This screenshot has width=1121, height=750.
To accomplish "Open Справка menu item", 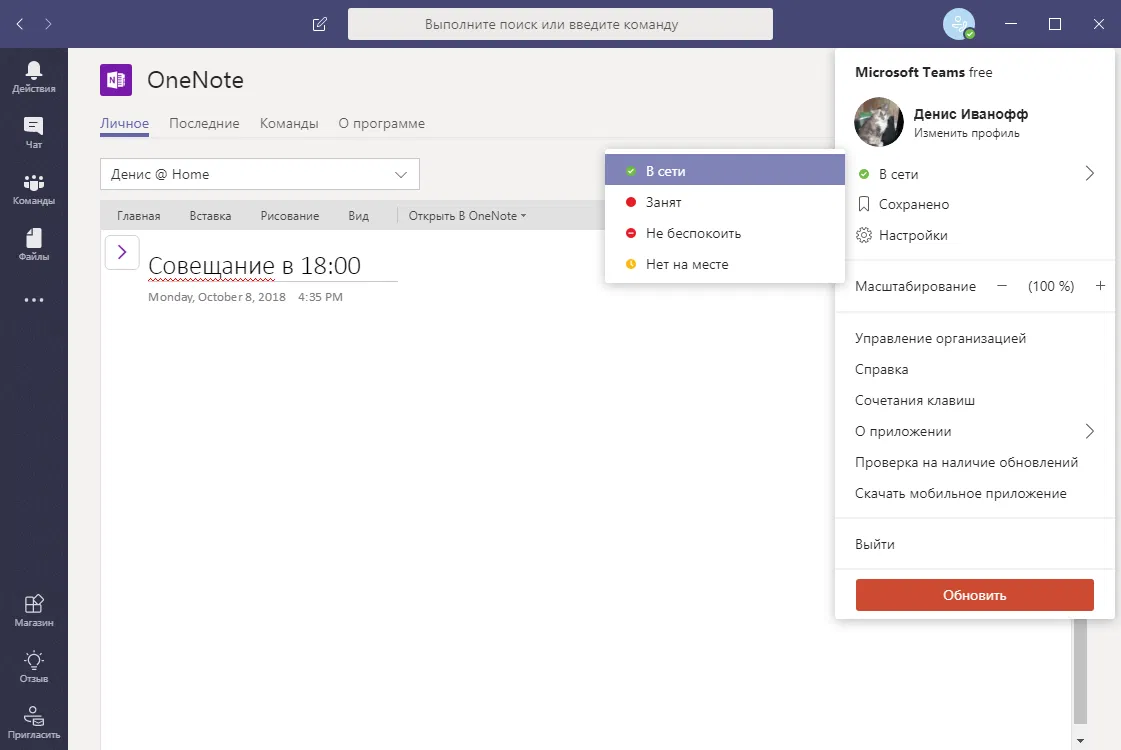I will click(882, 370).
